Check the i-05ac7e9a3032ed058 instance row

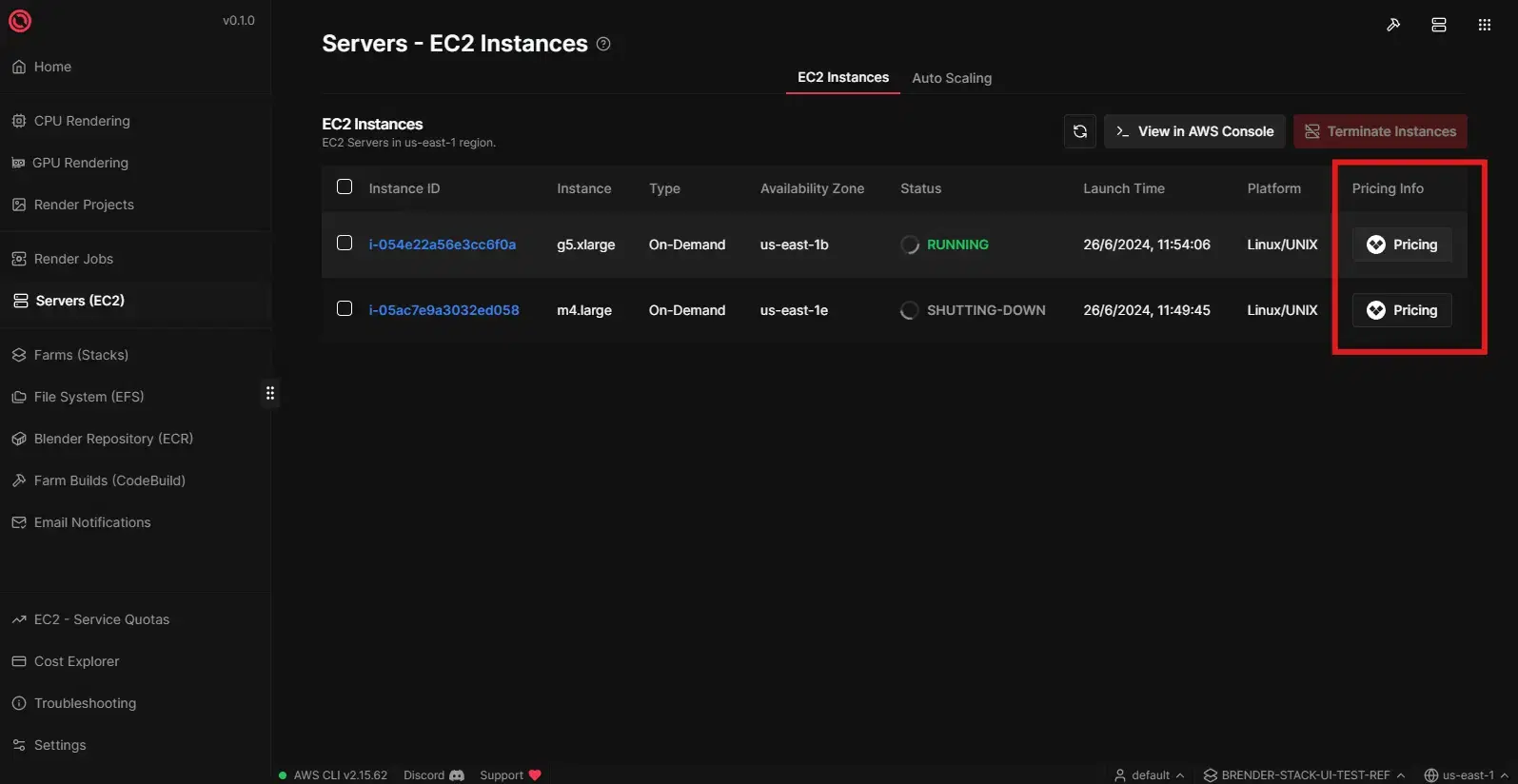345,308
